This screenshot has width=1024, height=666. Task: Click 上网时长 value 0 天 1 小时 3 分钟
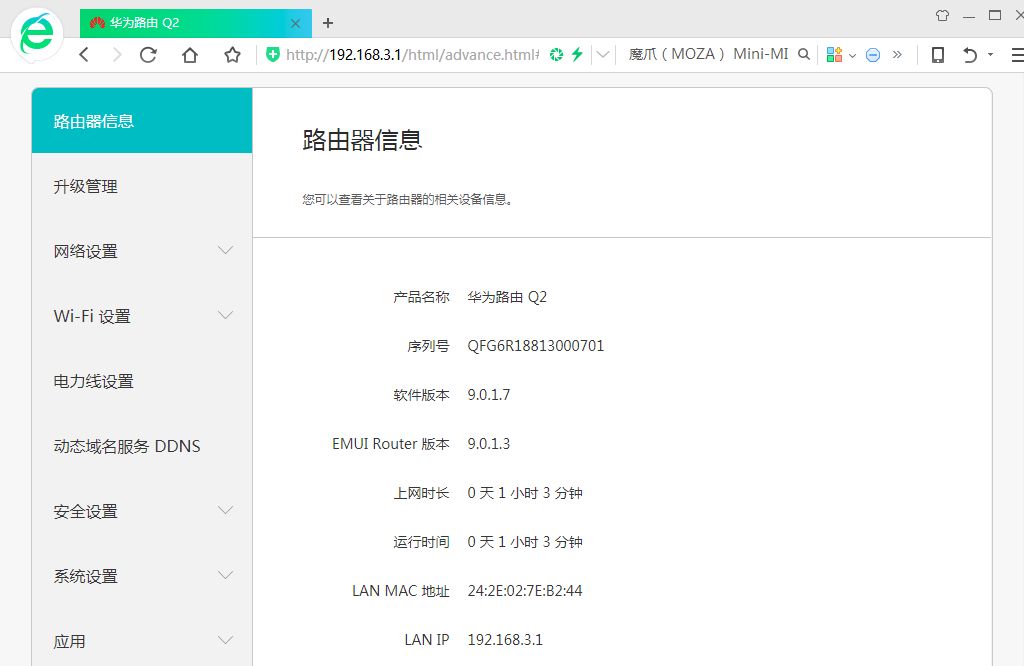(524, 493)
